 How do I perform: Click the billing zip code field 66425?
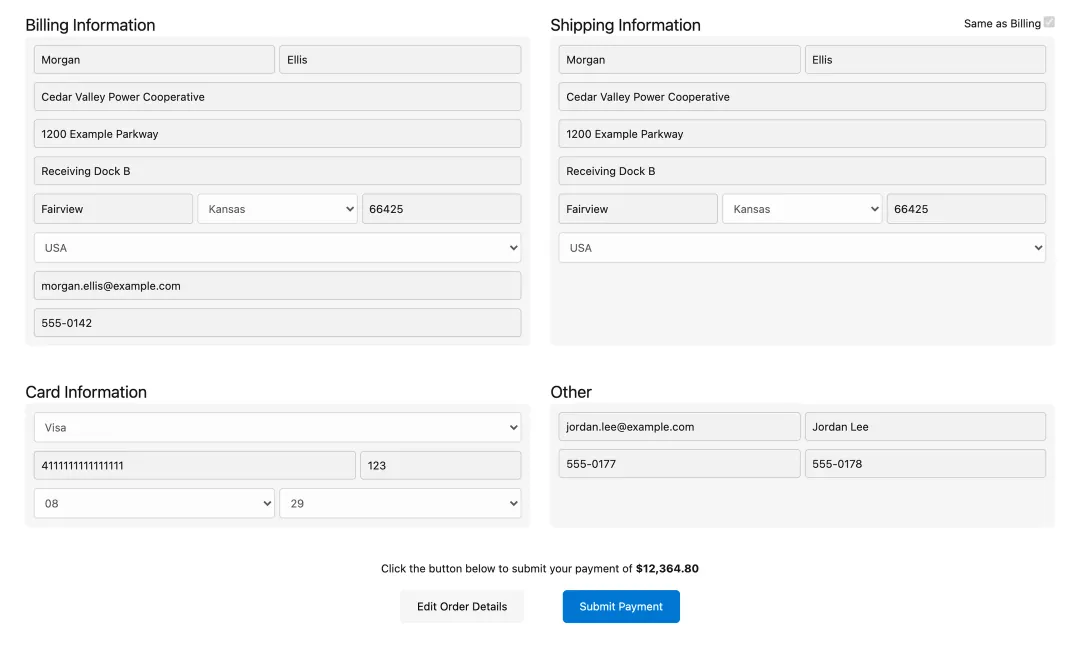(442, 209)
